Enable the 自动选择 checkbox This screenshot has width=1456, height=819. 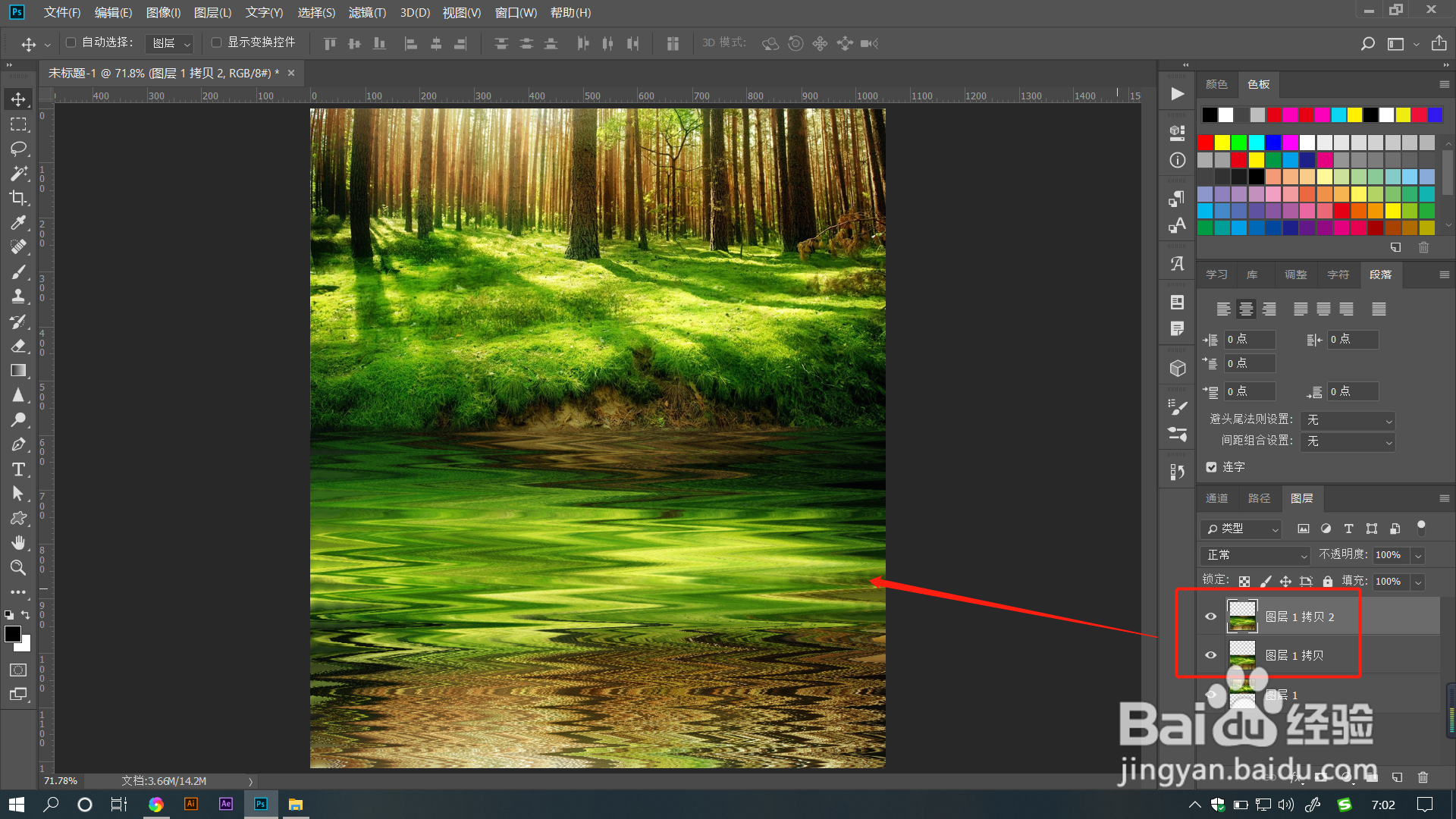click(71, 42)
